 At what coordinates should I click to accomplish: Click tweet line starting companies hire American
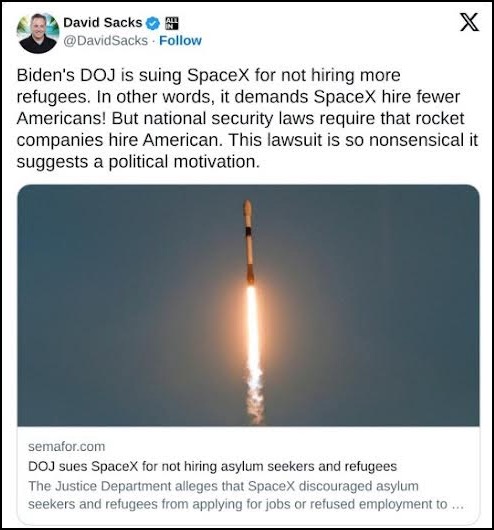[x=247, y=140]
